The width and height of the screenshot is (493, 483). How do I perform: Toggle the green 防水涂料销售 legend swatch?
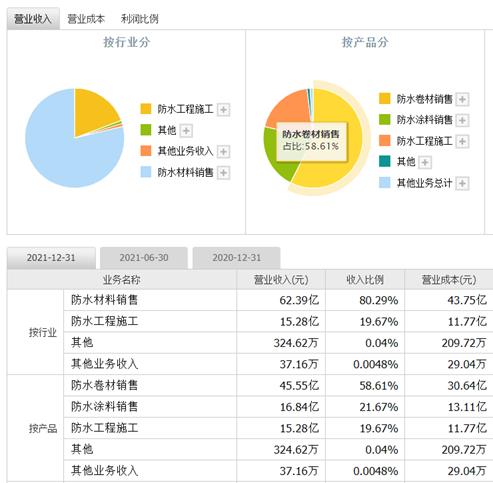click(385, 120)
